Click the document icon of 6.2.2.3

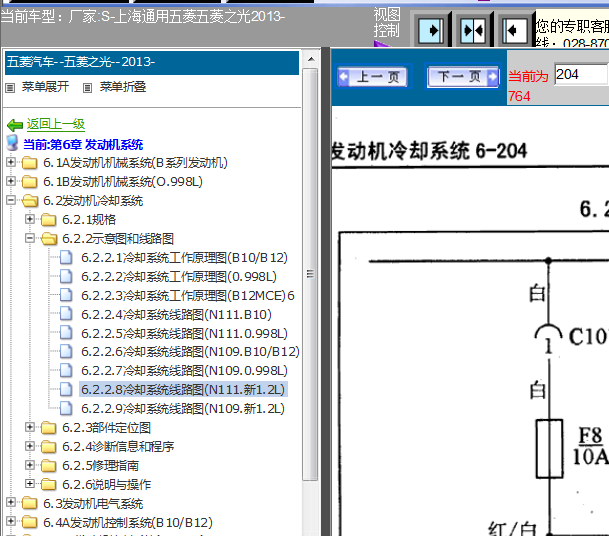(x=66, y=295)
